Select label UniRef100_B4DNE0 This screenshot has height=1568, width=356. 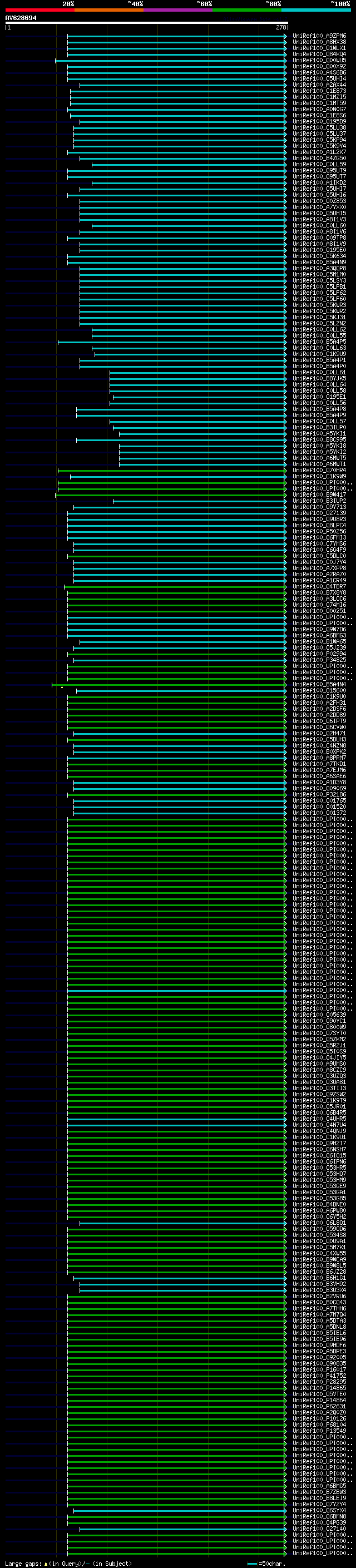click(x=319, y=1205)
